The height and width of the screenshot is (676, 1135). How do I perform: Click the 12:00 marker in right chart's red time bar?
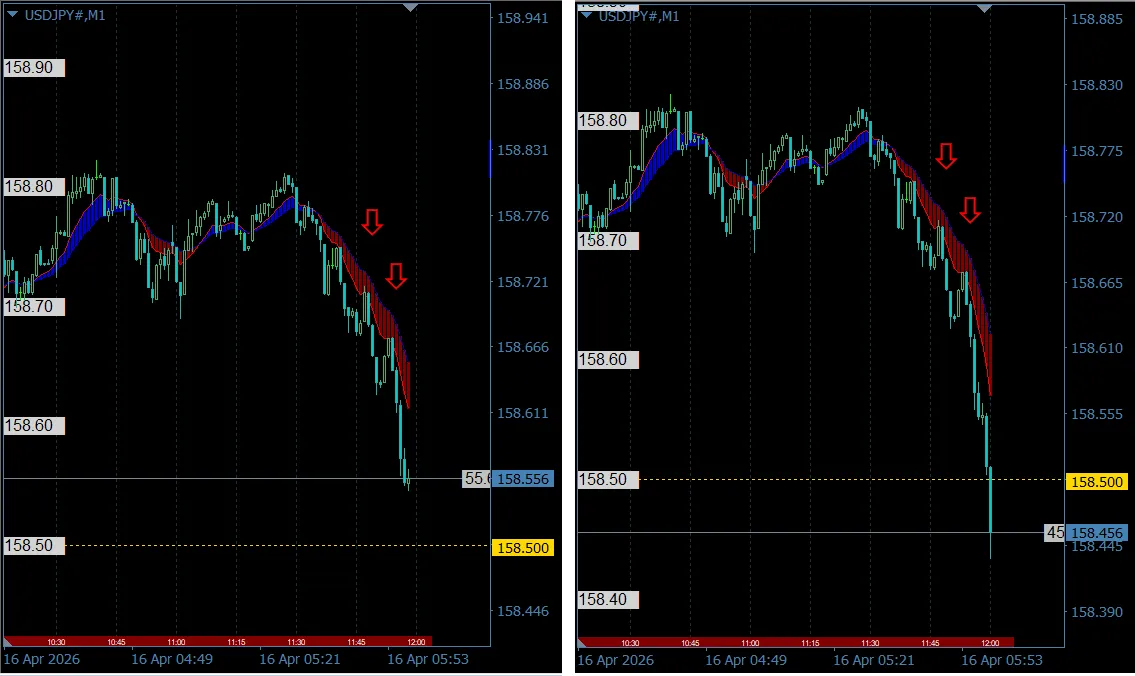coord(990,643)
